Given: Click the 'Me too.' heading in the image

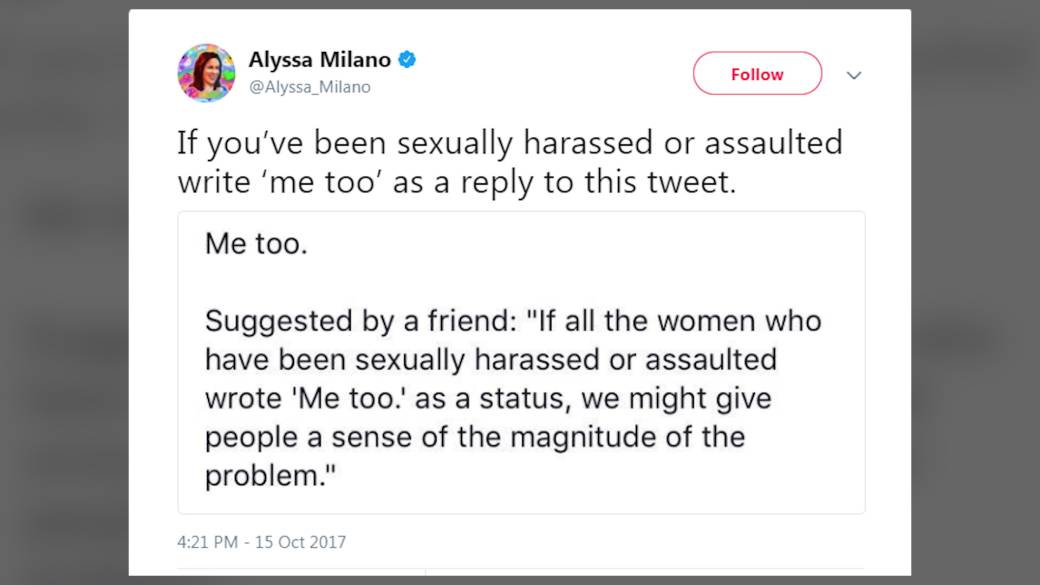Looking at the screenshot, I should (256, 243).
